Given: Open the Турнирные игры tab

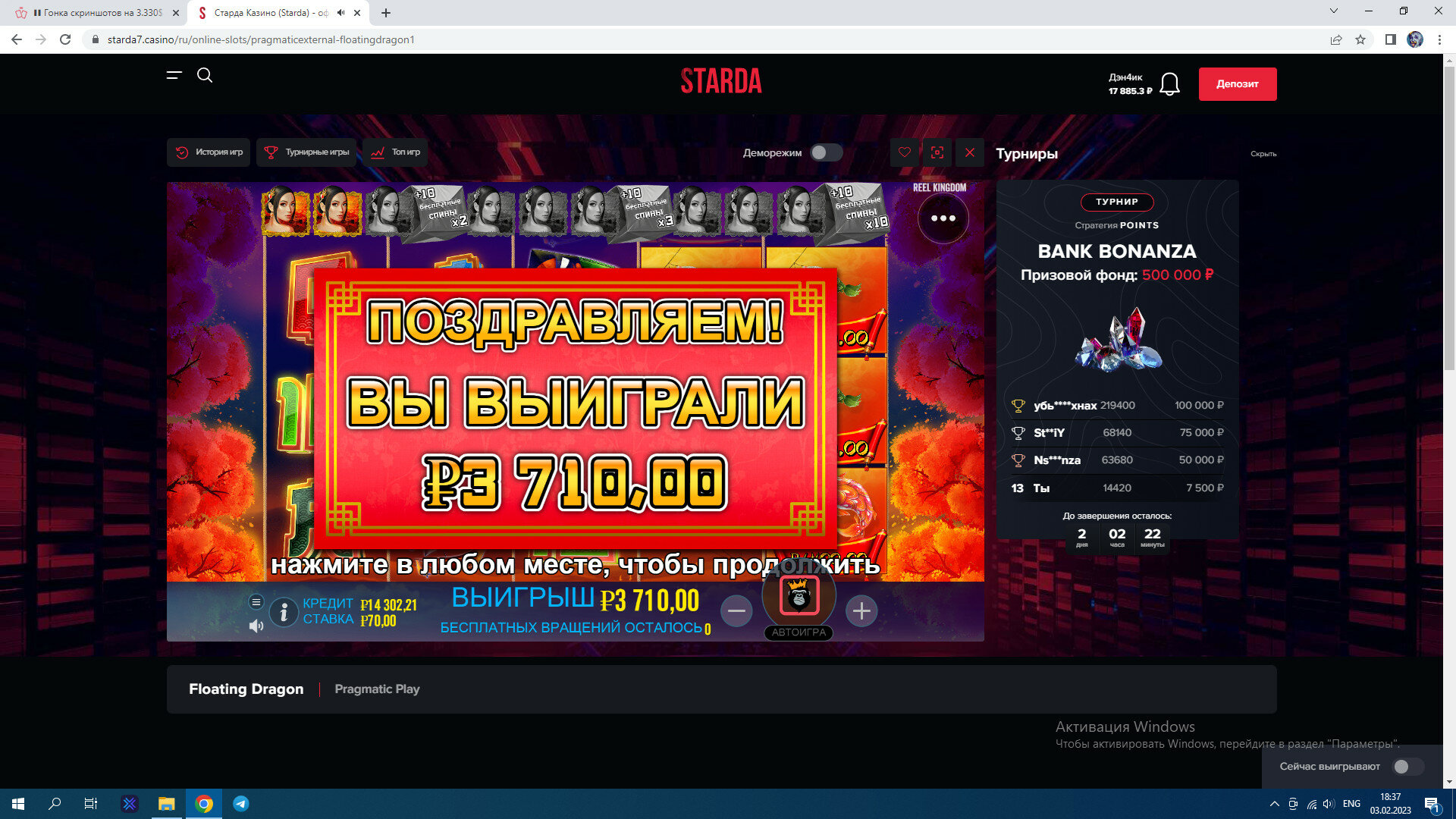Looking at the screenshot, I should point(307,152).
